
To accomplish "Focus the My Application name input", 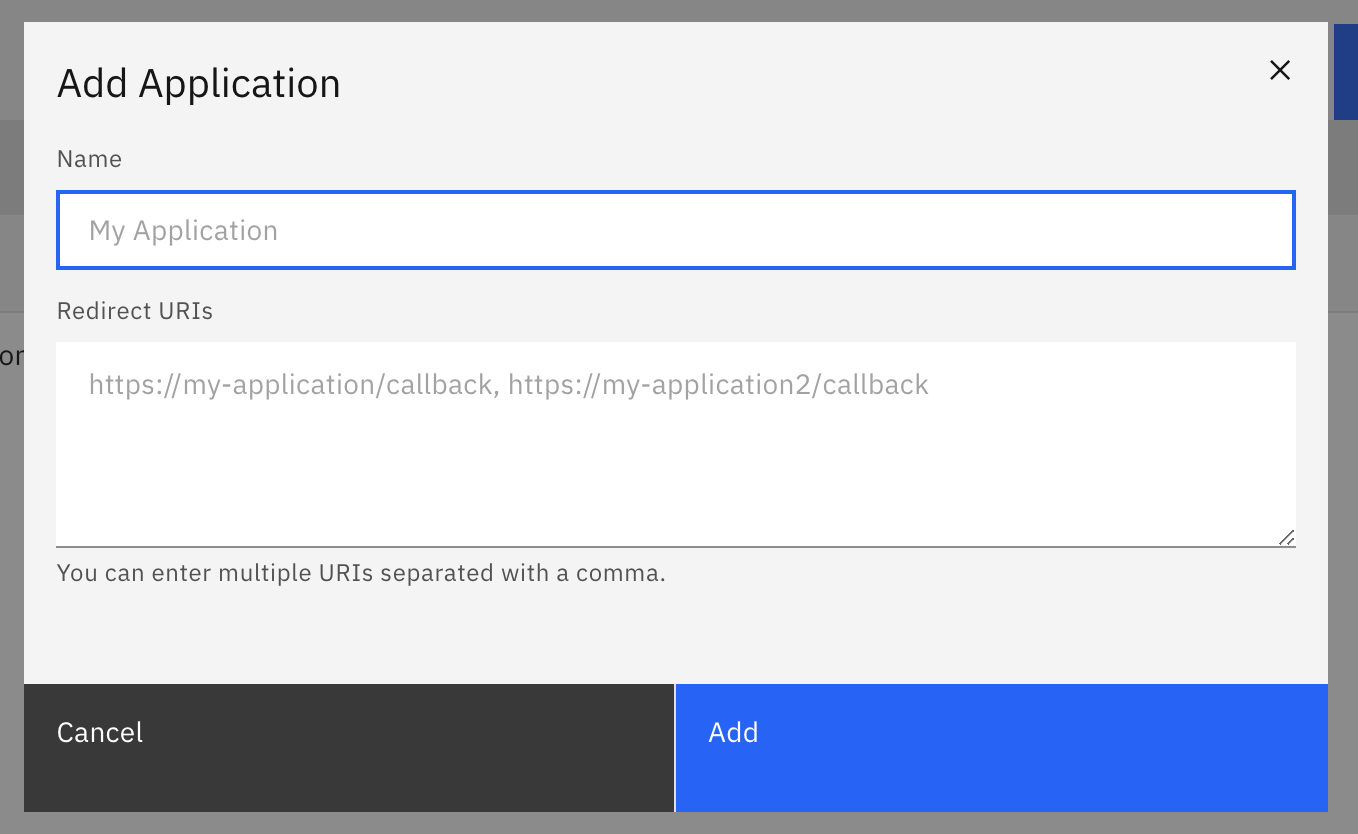I will (676, 230).
